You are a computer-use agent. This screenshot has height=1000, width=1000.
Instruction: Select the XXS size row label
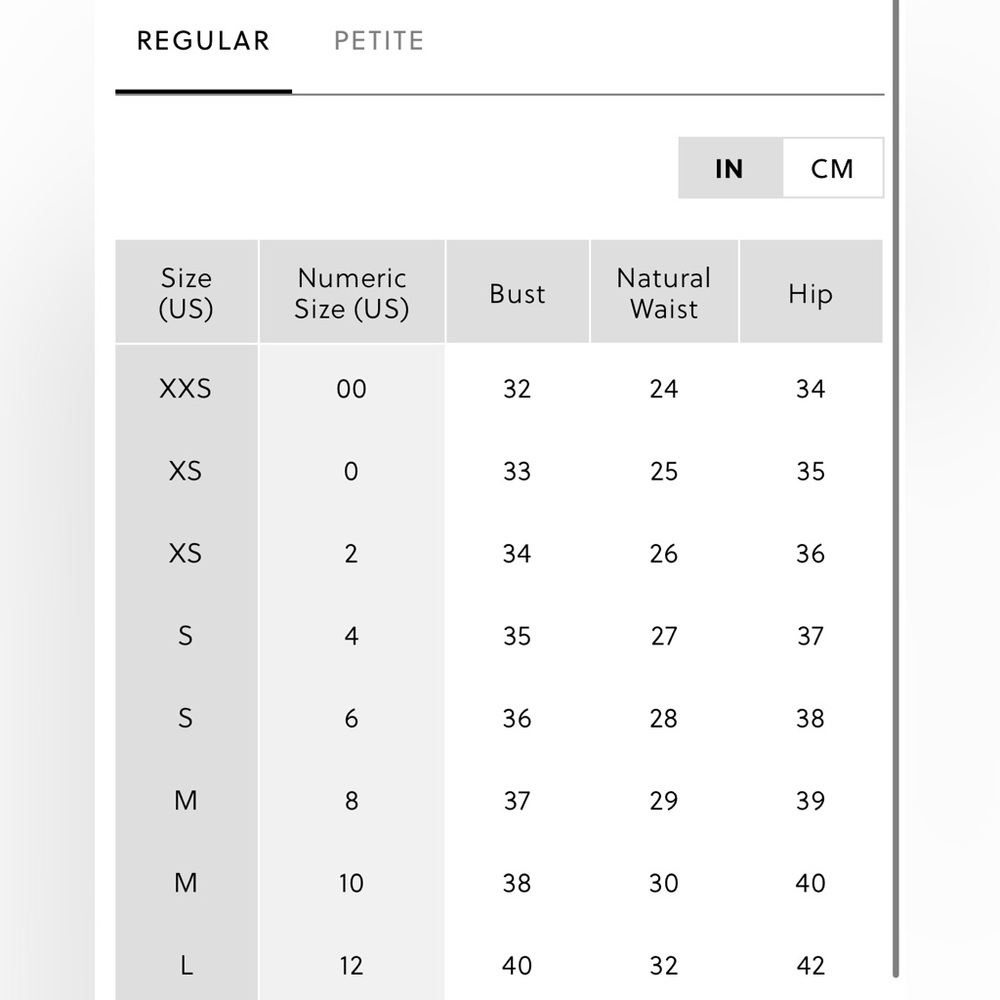pos(186,389)
